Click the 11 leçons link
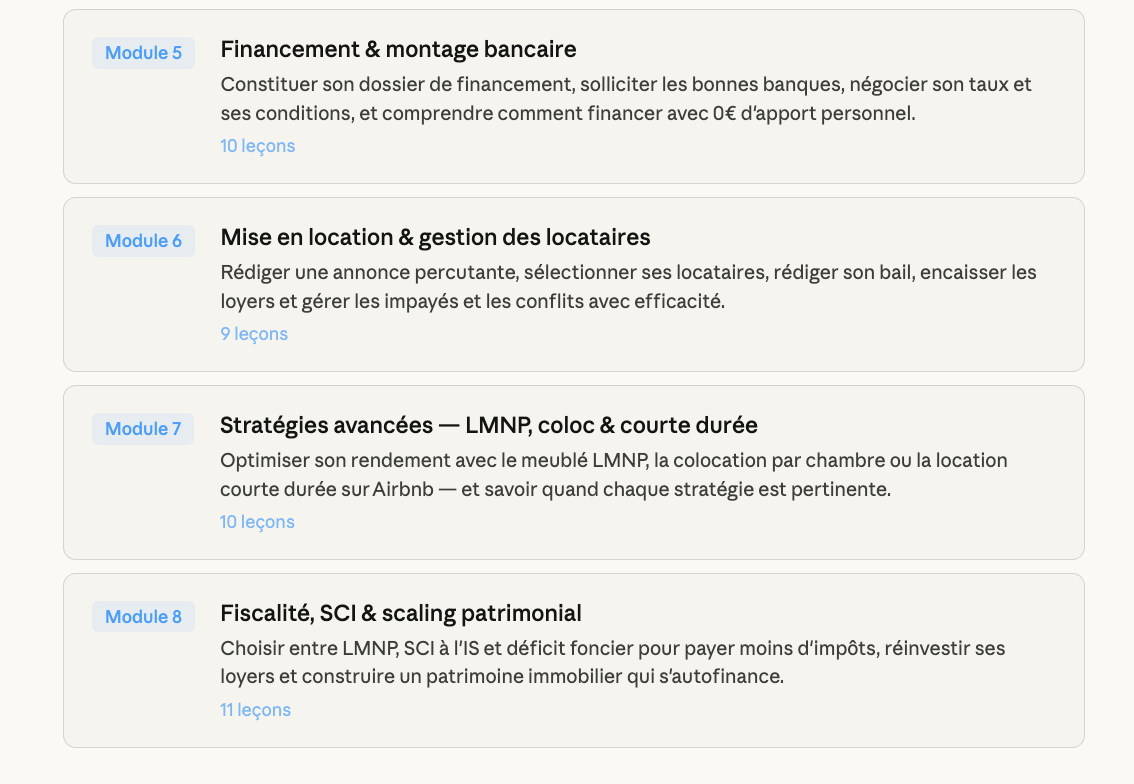This screenshot has height=784, width=1134. (x=255, y=710)
